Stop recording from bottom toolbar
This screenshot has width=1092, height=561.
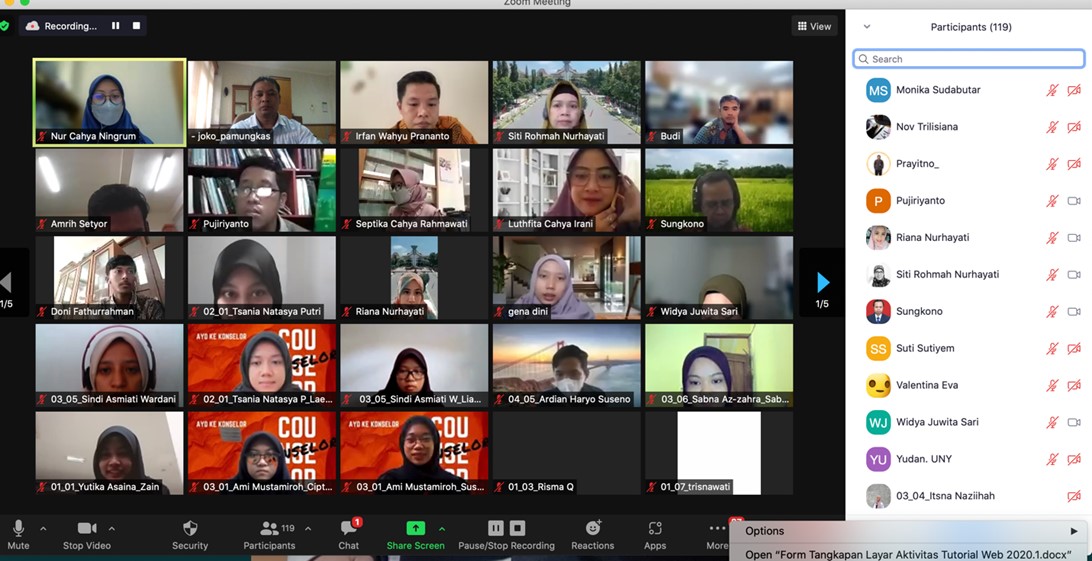coord(517,528)
